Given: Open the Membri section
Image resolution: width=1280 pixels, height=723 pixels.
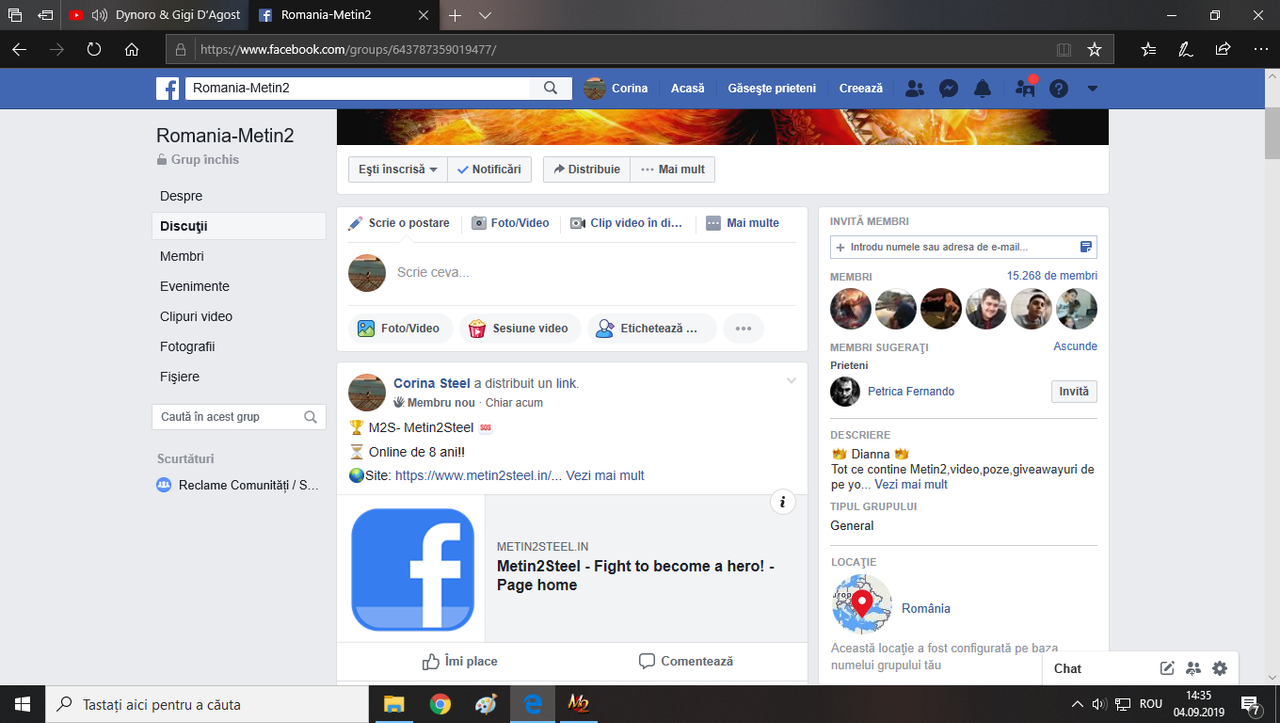Looking at the screenshot, I should point(182,256).
